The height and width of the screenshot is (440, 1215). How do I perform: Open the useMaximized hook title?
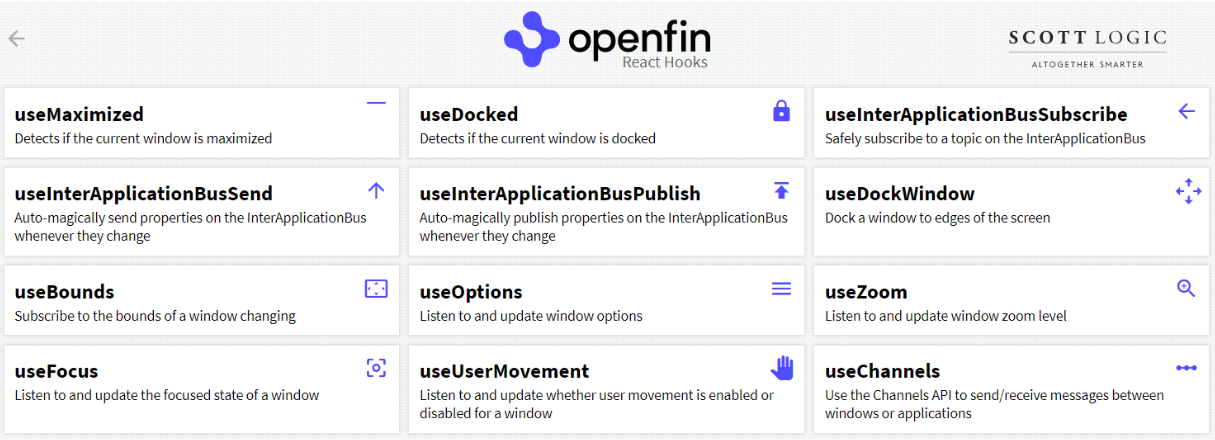tap(79, 114)
